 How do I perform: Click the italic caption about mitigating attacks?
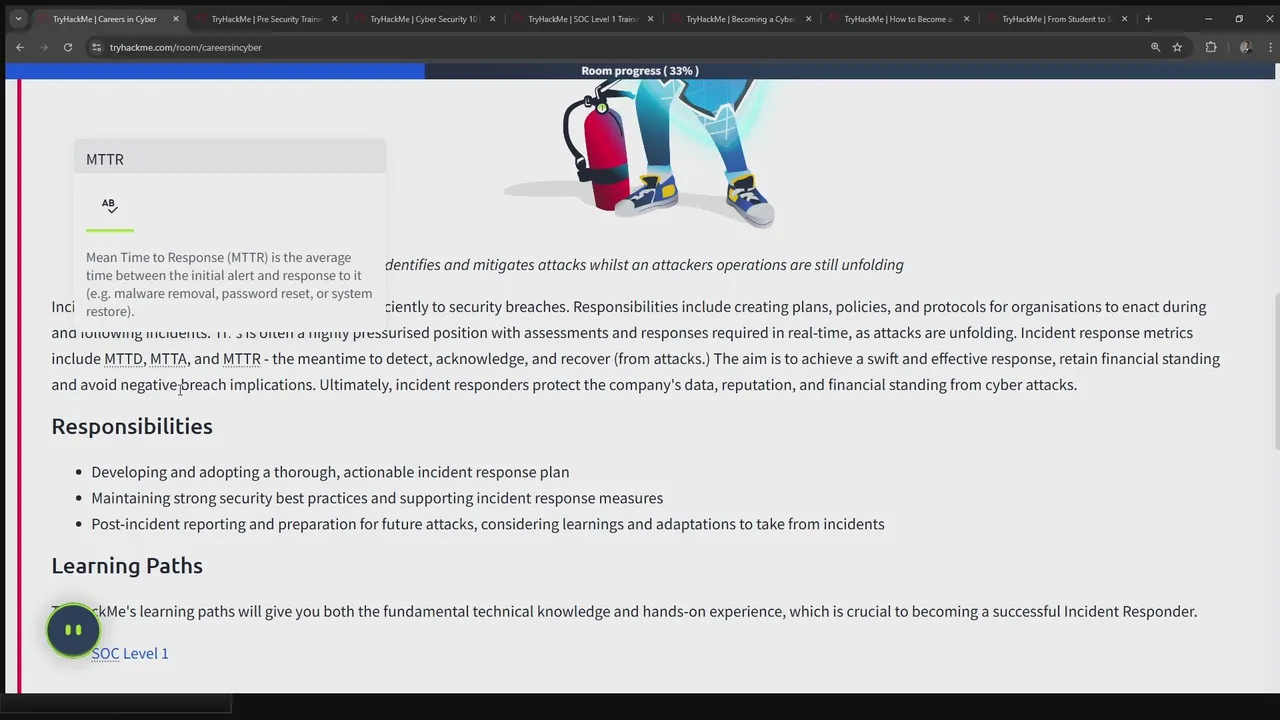[644, 265]
